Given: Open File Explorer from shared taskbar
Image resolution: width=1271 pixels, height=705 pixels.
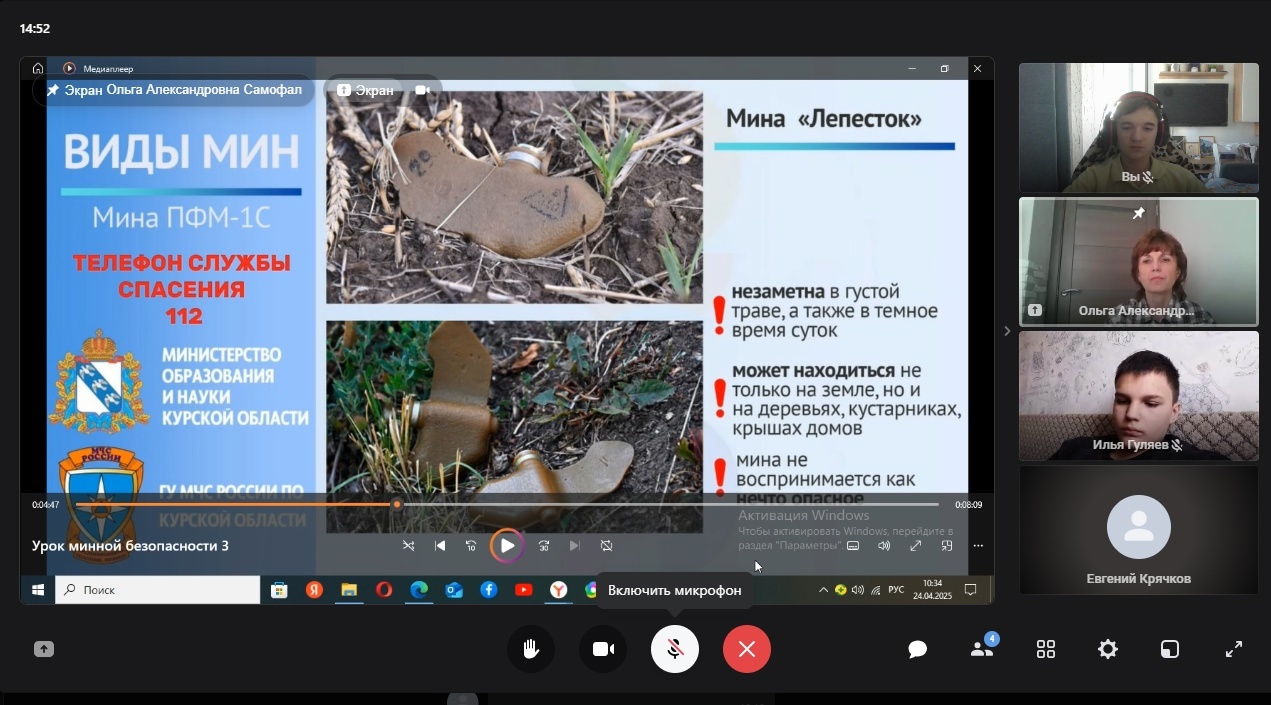Looking at the screenshot, I should click(x=349, y=590).
